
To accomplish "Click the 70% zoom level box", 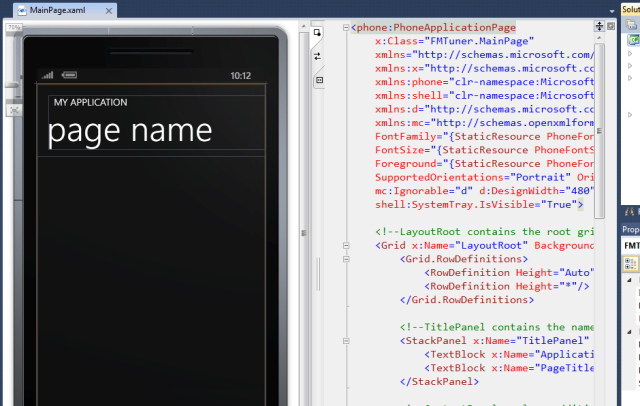I will click(13, 27).
